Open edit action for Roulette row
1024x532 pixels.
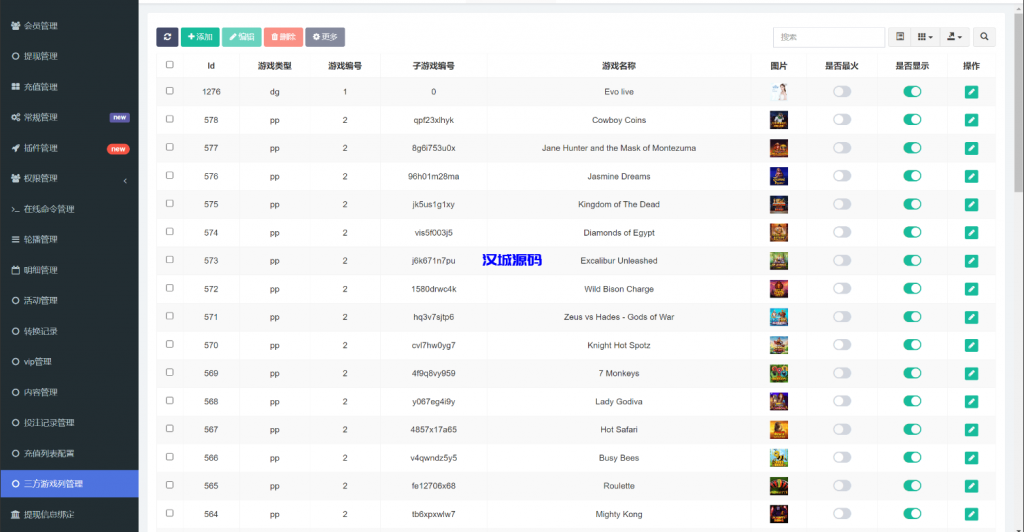971,486
